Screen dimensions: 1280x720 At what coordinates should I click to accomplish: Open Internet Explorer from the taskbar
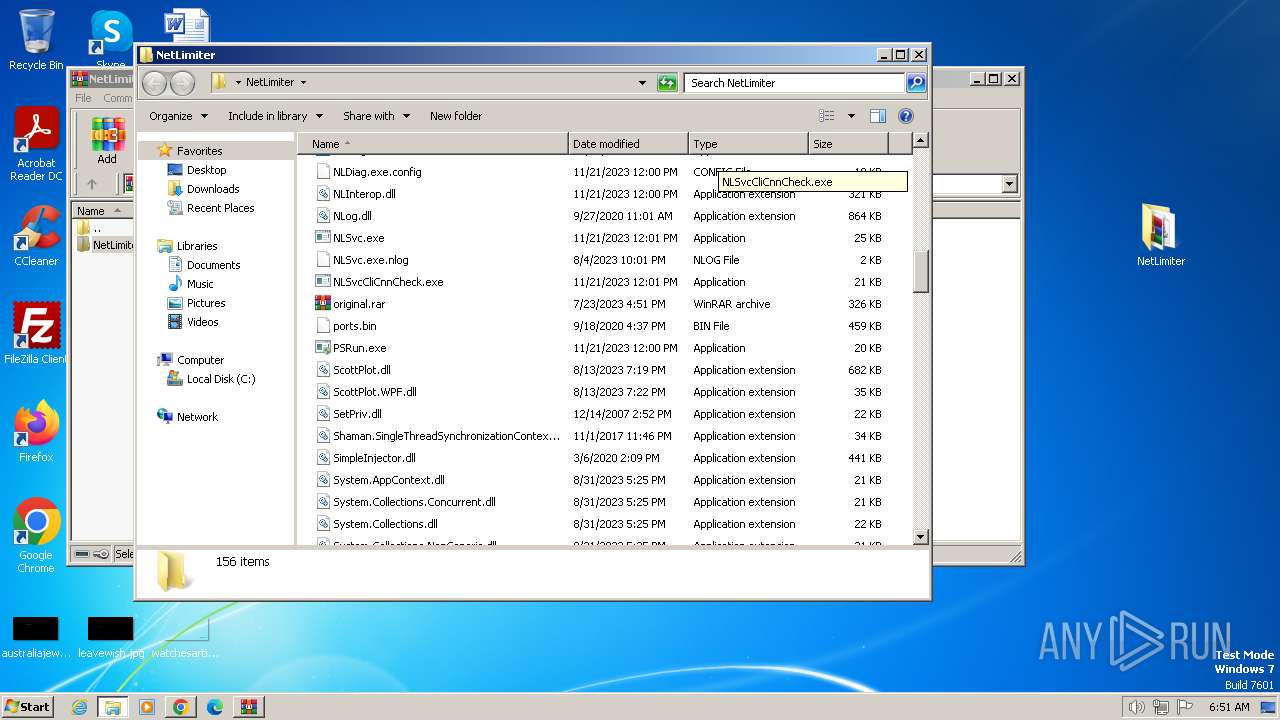[79, 707]
